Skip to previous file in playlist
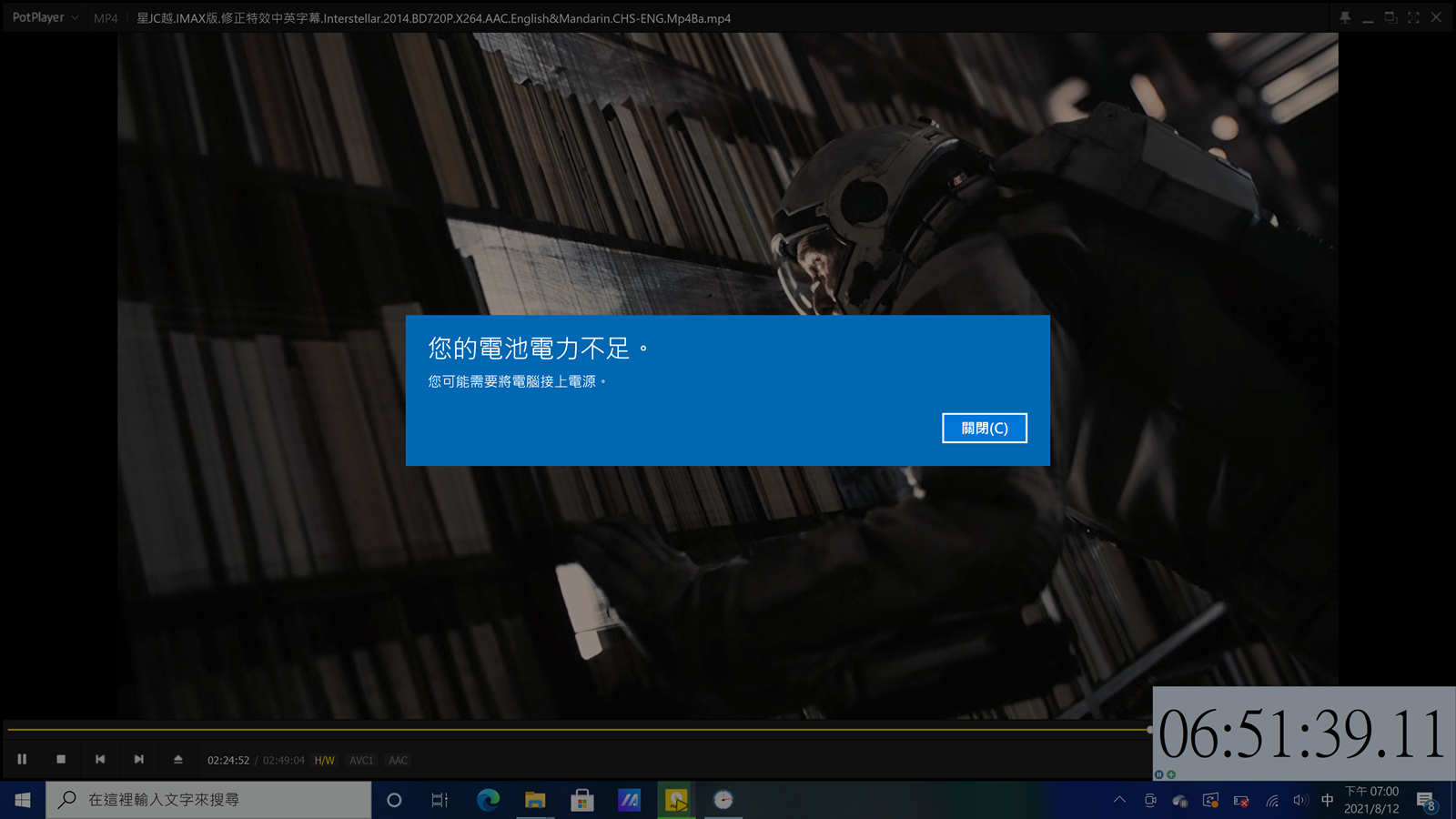Screen dimensions: 1456x819 point(100,759)
